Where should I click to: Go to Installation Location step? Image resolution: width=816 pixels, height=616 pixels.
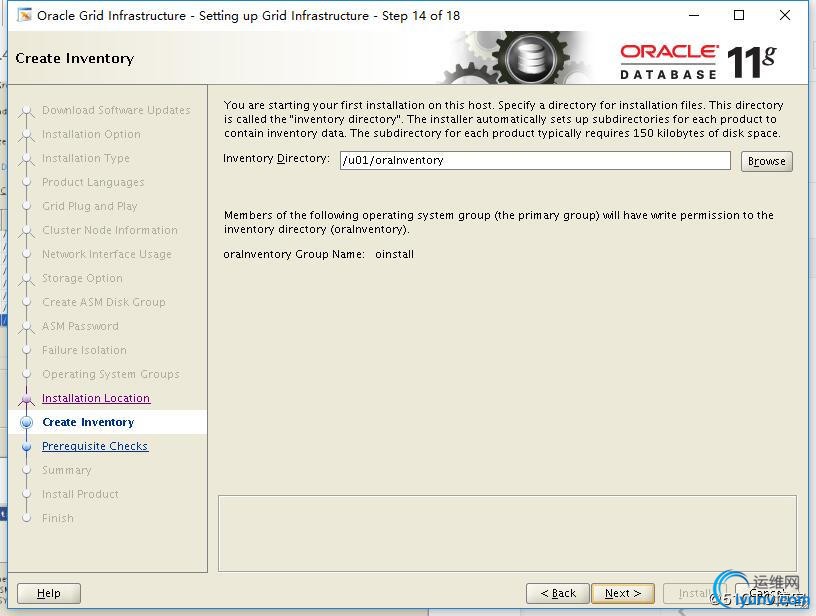click(x=96, y=398)
